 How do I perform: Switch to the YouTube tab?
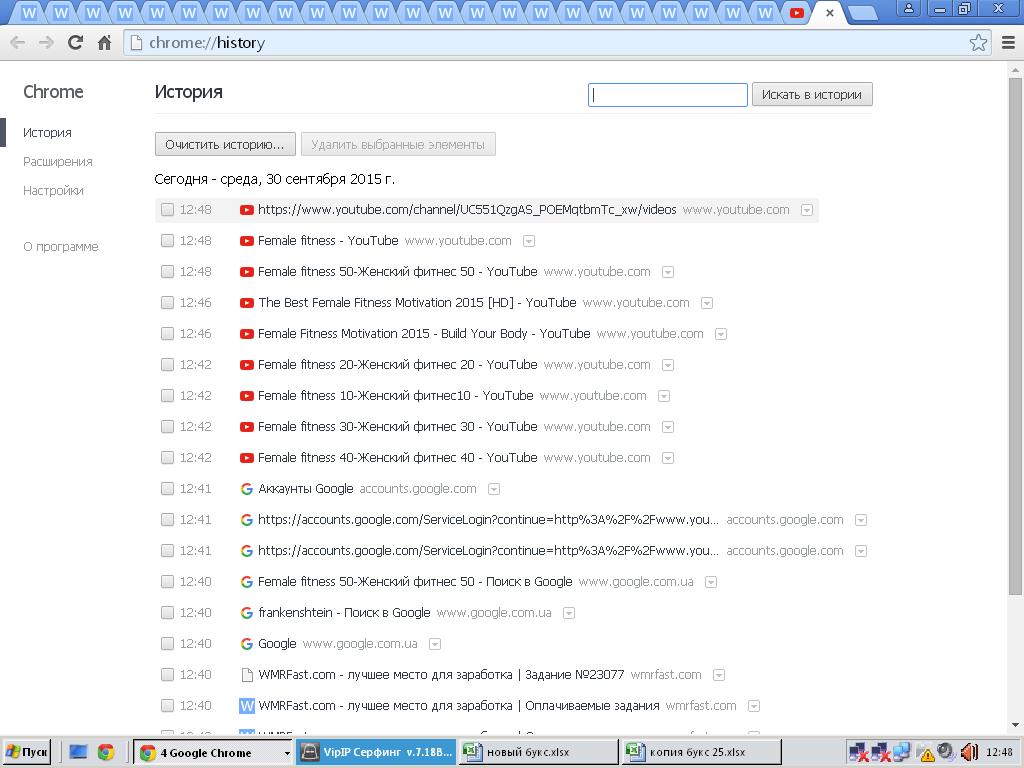[797, 13]
